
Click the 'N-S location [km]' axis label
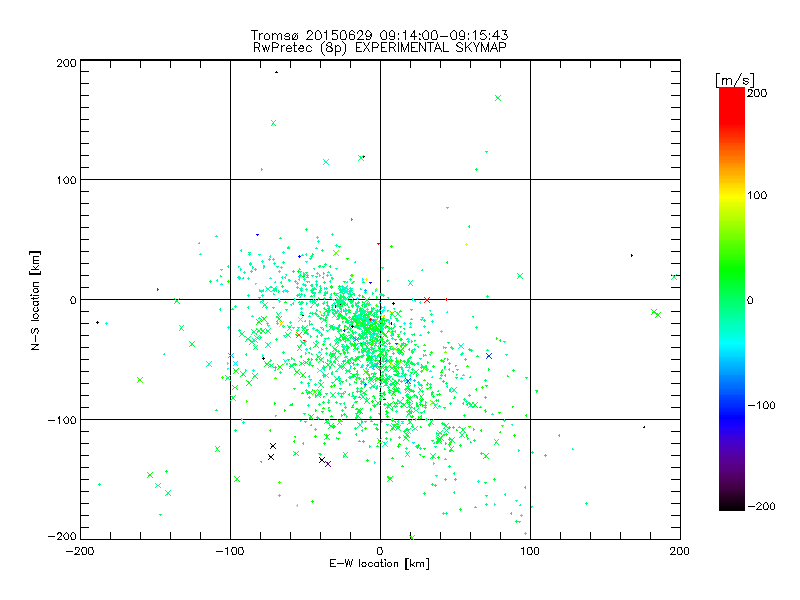pos(35,301)
